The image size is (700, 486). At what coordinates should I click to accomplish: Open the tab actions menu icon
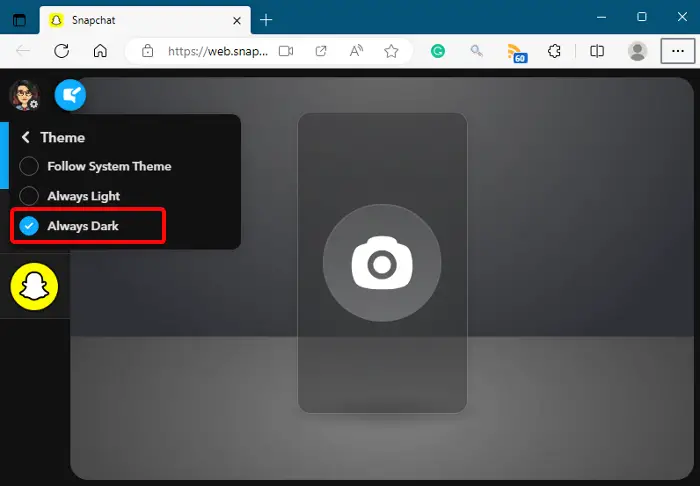[x=19, y=20]
